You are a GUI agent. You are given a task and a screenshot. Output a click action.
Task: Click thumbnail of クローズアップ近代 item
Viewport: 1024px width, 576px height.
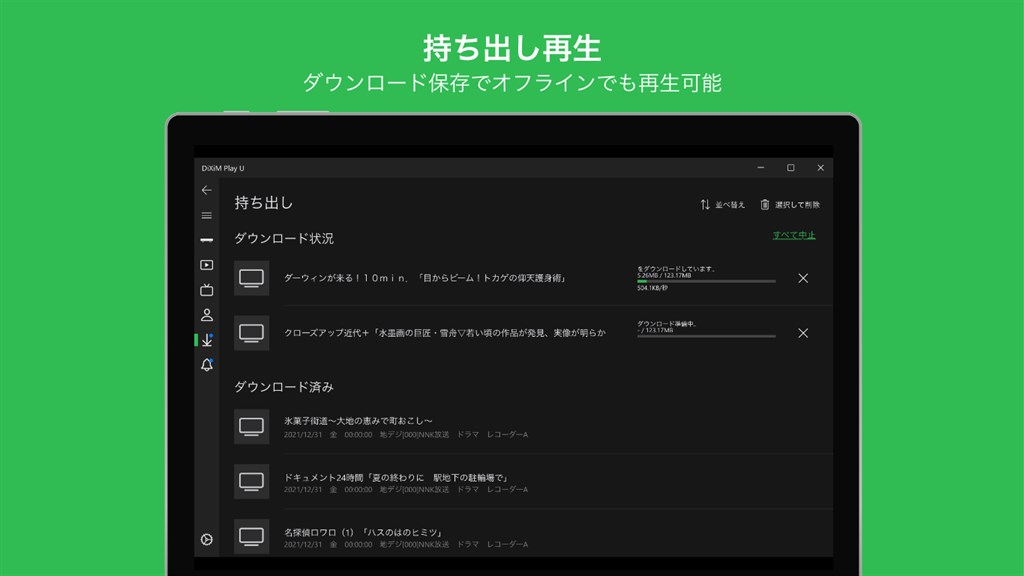(251, 333)
